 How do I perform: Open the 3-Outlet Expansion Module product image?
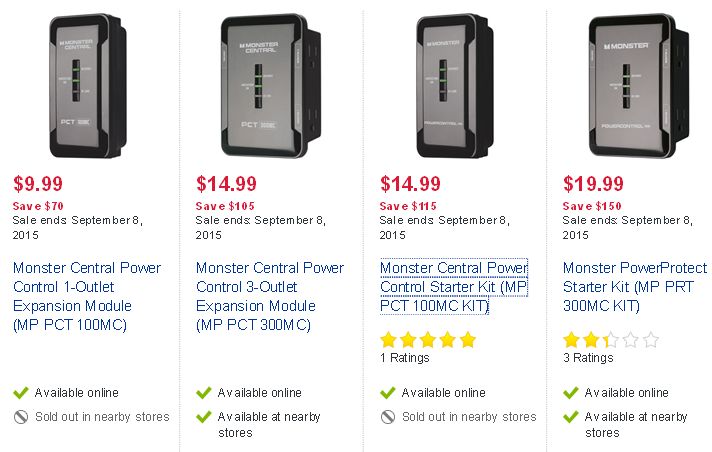271,86
